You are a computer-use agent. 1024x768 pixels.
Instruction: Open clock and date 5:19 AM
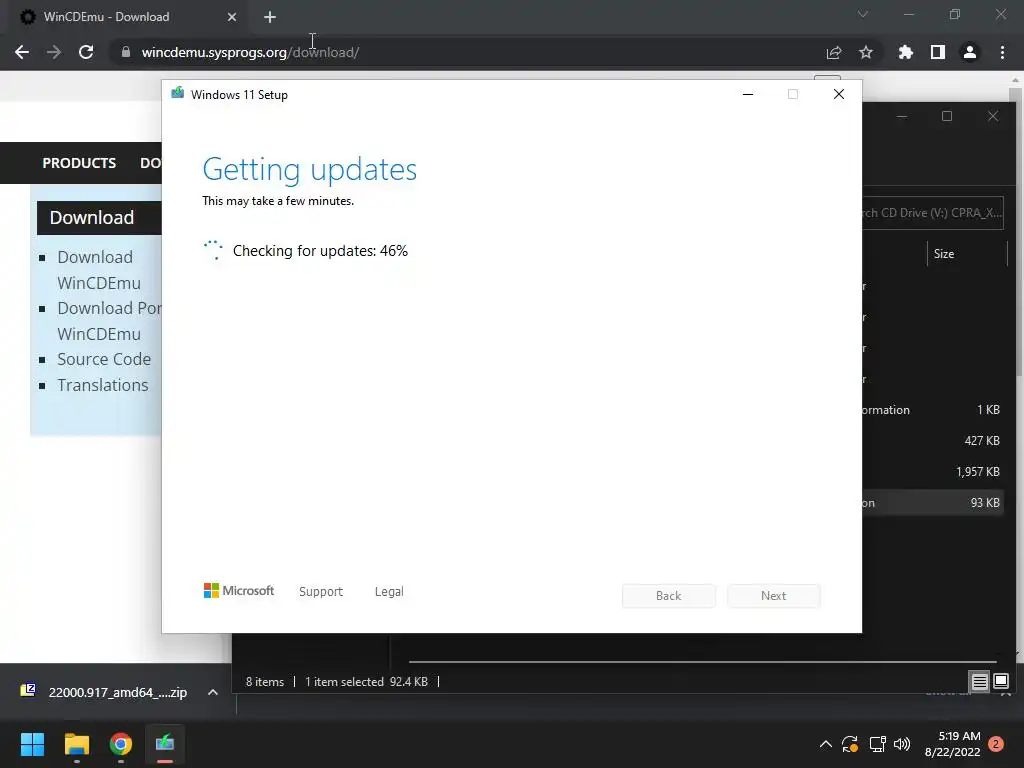(953, 744)
